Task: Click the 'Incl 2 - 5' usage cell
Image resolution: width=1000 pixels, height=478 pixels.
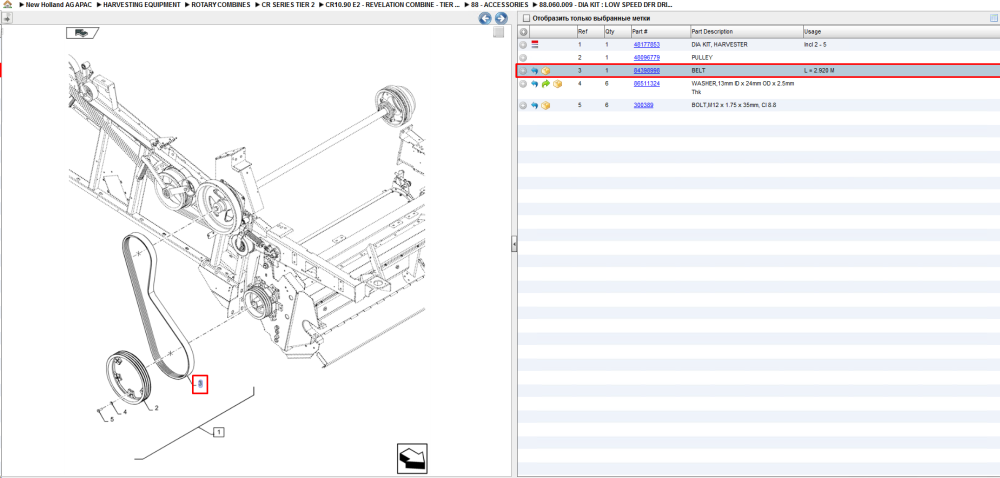Action: pyautogui.click(x=815, y=45)
